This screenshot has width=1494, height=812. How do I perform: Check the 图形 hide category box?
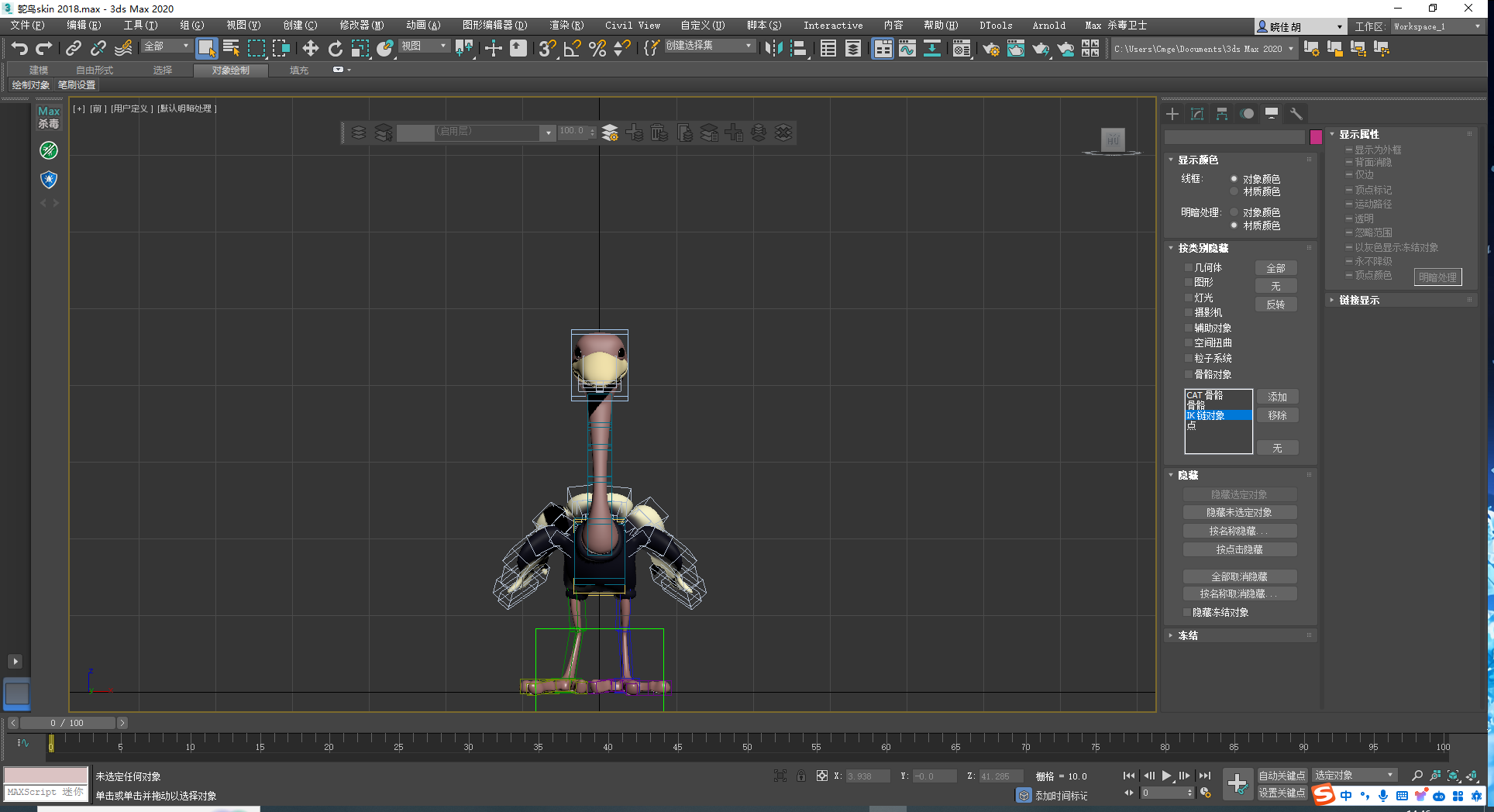(x=1189, y=282)
